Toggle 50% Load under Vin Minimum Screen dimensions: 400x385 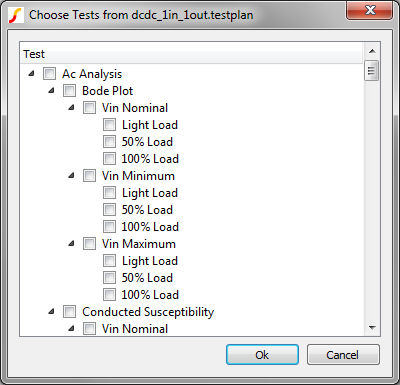tap(109, 210)
